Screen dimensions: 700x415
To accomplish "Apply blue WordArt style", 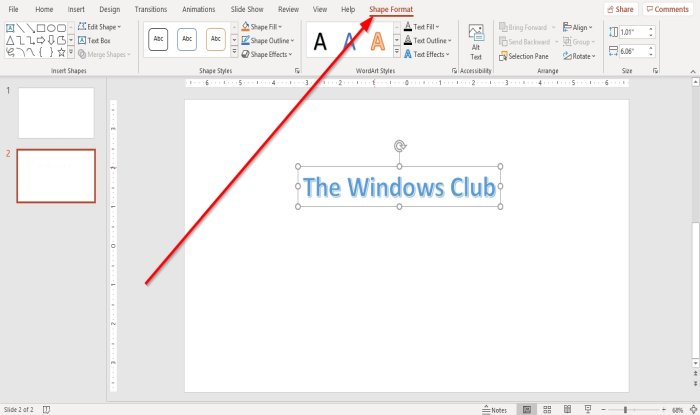I will [349, 42].
